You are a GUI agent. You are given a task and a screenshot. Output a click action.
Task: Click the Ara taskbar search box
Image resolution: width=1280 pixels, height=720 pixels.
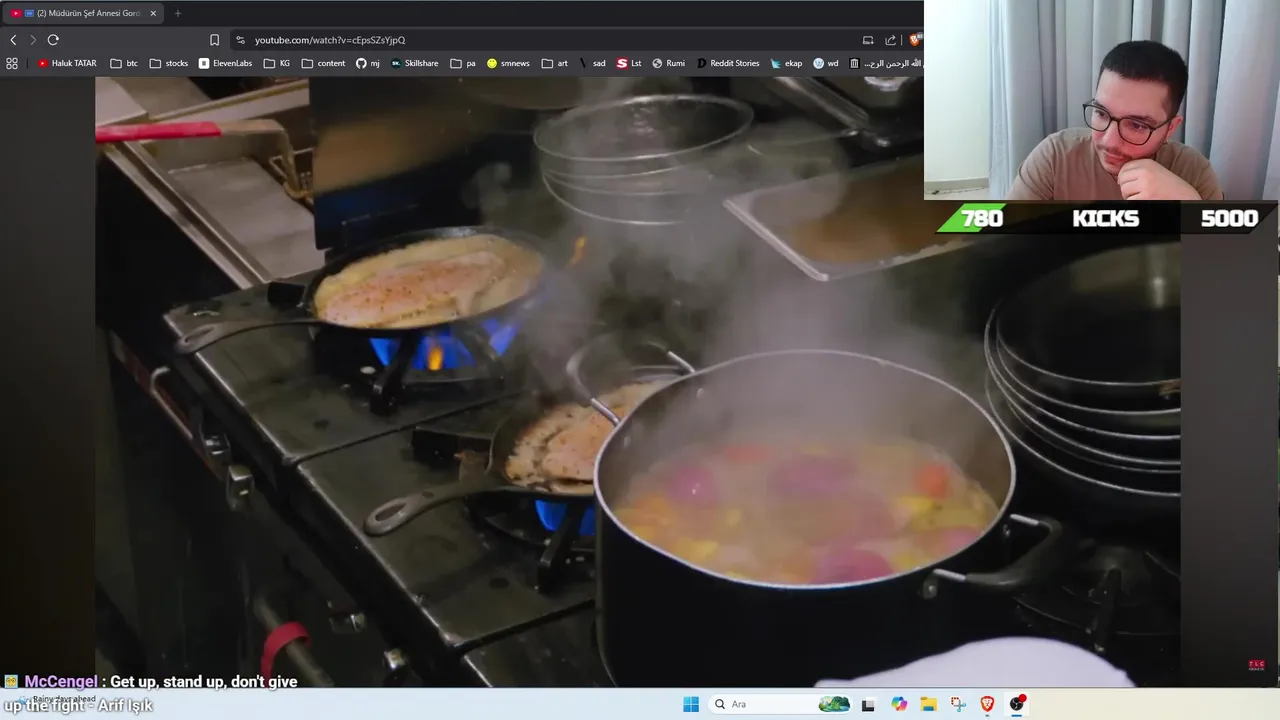(x=781, y=704)
